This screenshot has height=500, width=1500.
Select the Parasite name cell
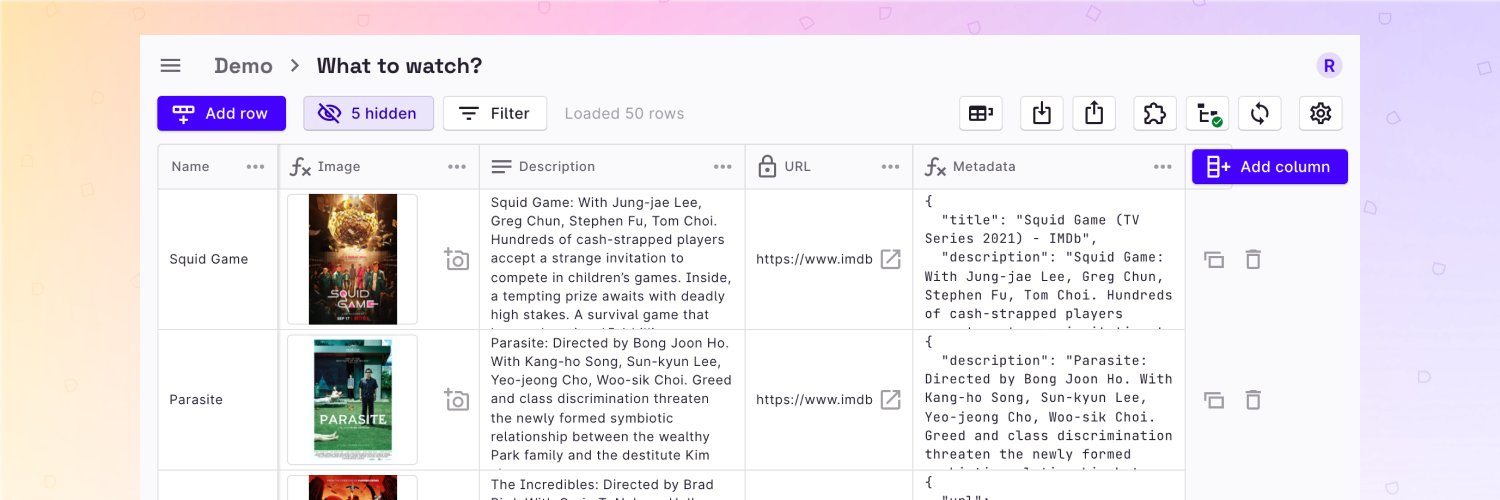pyautogui.click(x=218, y=399)
